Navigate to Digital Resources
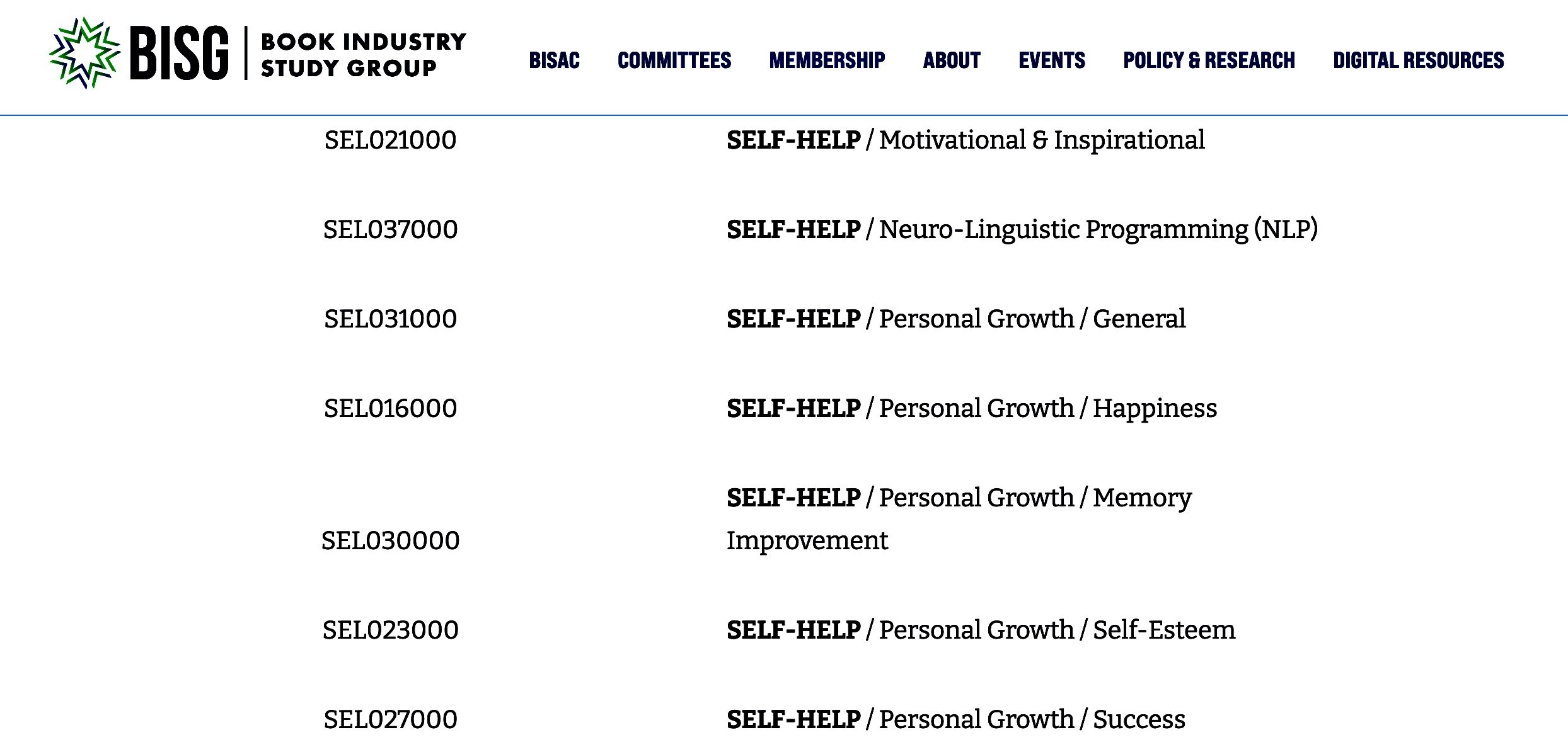This screenshot has width=1568, height=747. [1418, 60]
